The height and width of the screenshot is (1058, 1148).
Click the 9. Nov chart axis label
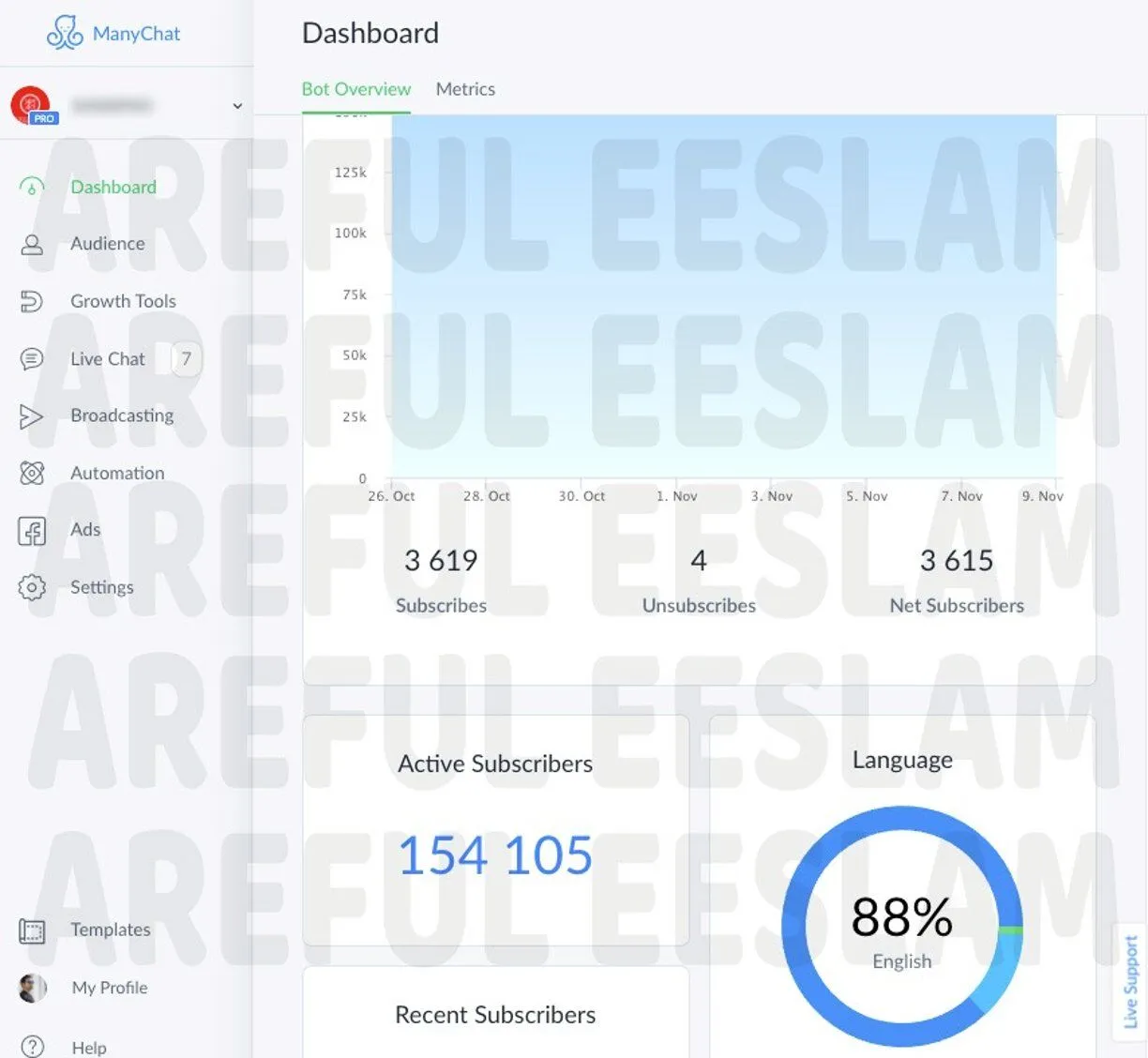click(x=1043, y=496)
